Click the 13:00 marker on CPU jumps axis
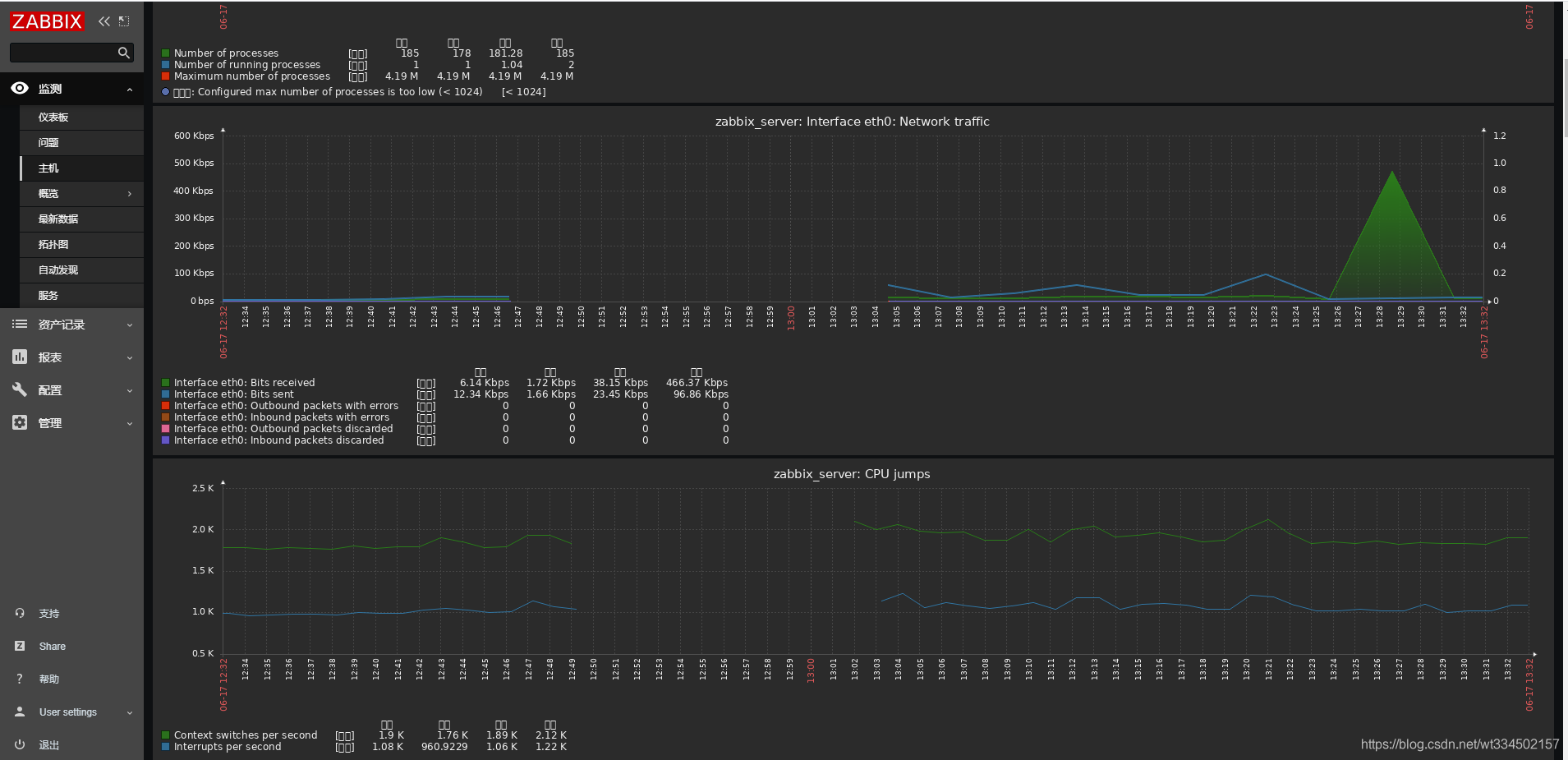The width and height of the screenshot is (1568, 760). [811, 670]
